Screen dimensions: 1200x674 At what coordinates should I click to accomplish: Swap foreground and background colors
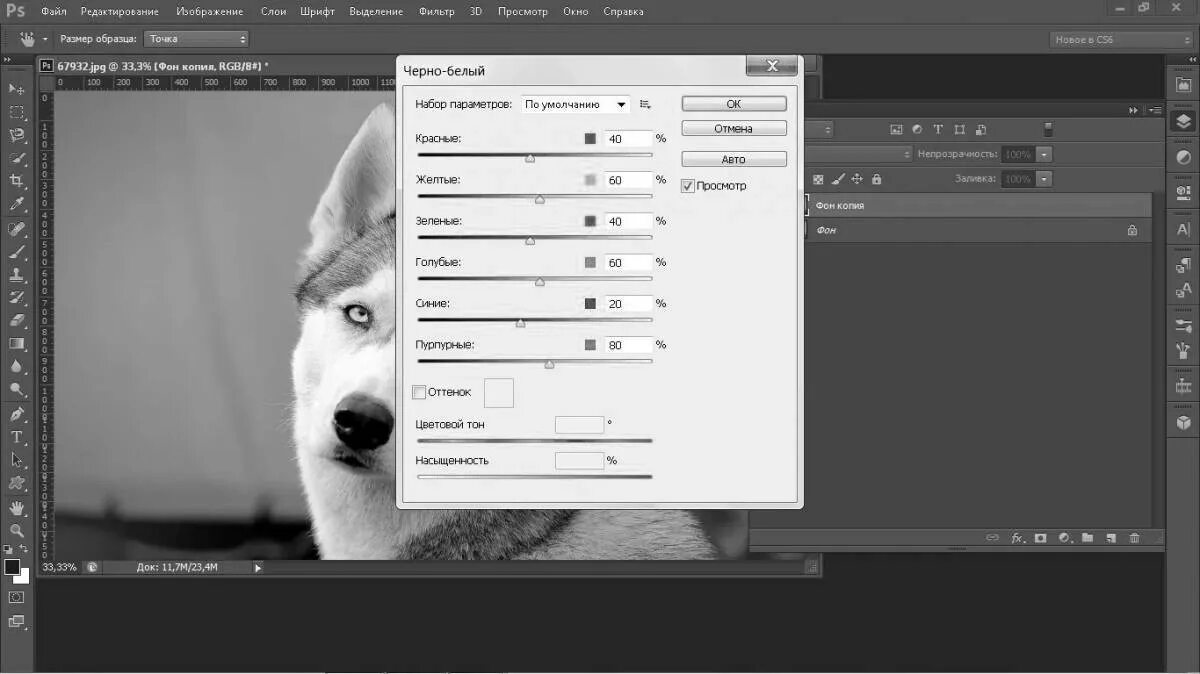click(25, 549)
